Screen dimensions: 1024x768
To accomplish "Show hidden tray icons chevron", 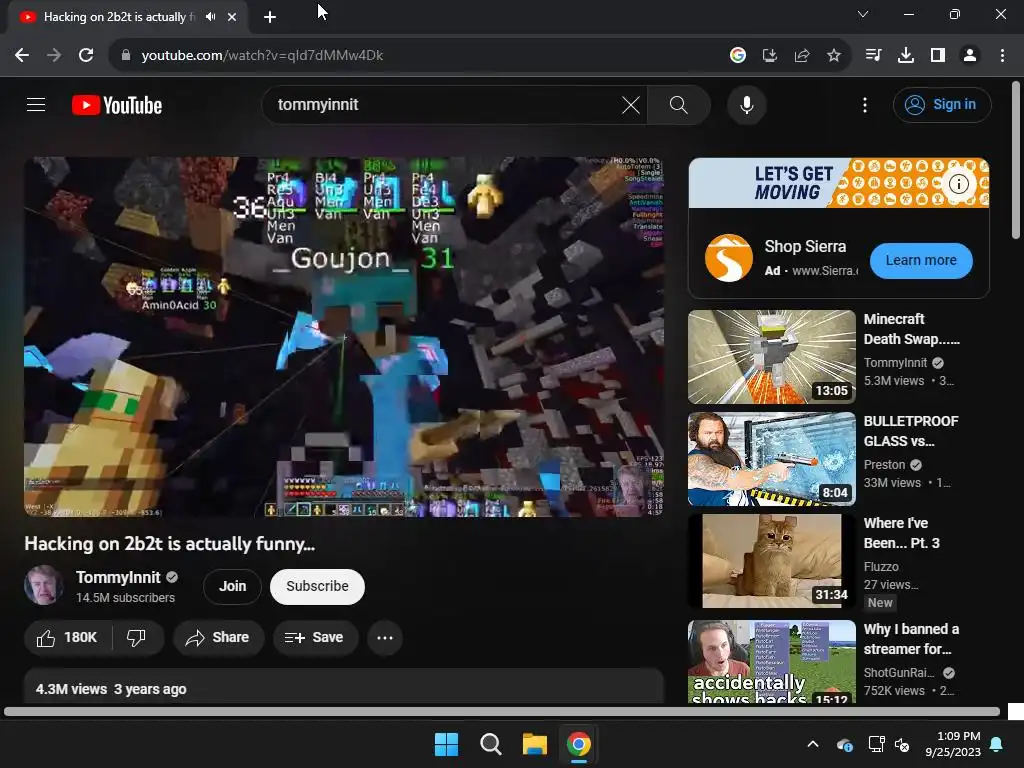I will [813, 744].
